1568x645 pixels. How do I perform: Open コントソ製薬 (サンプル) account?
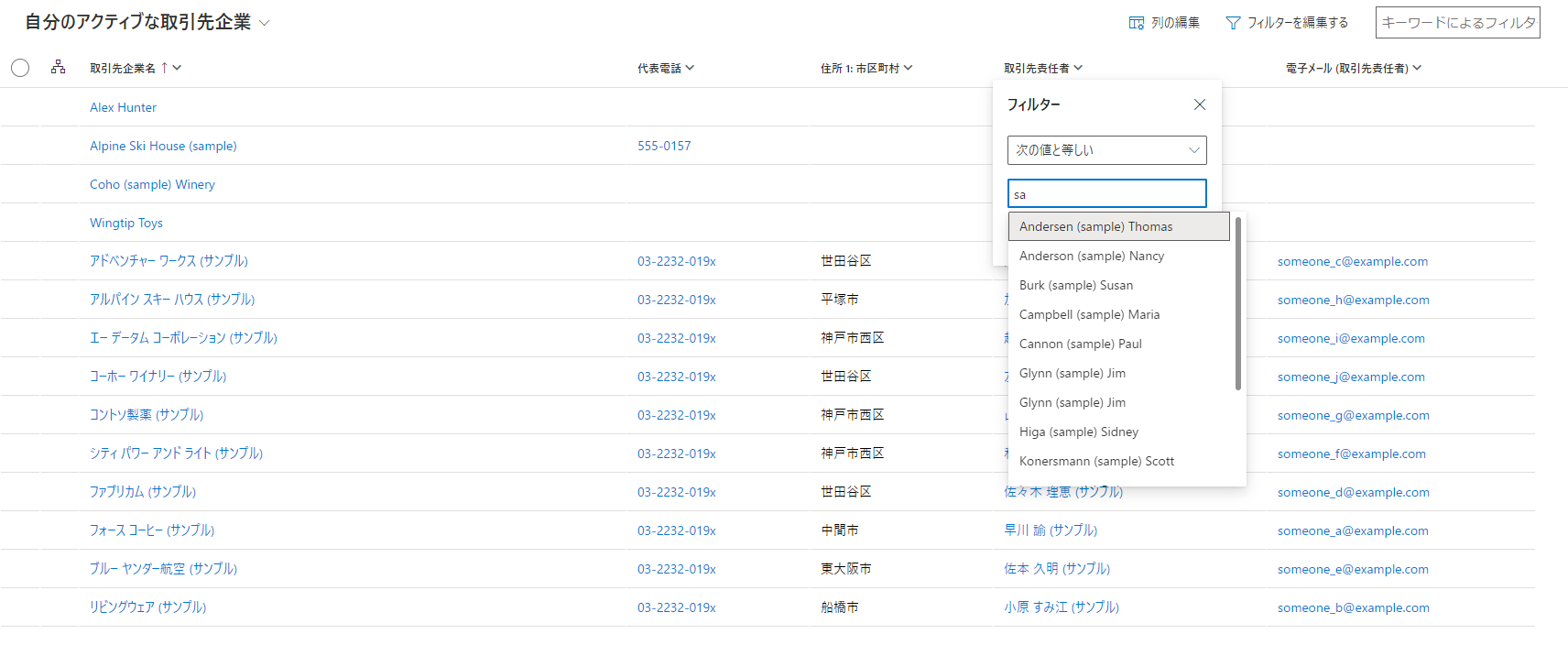pyautogui.click(x=147, y=415)
